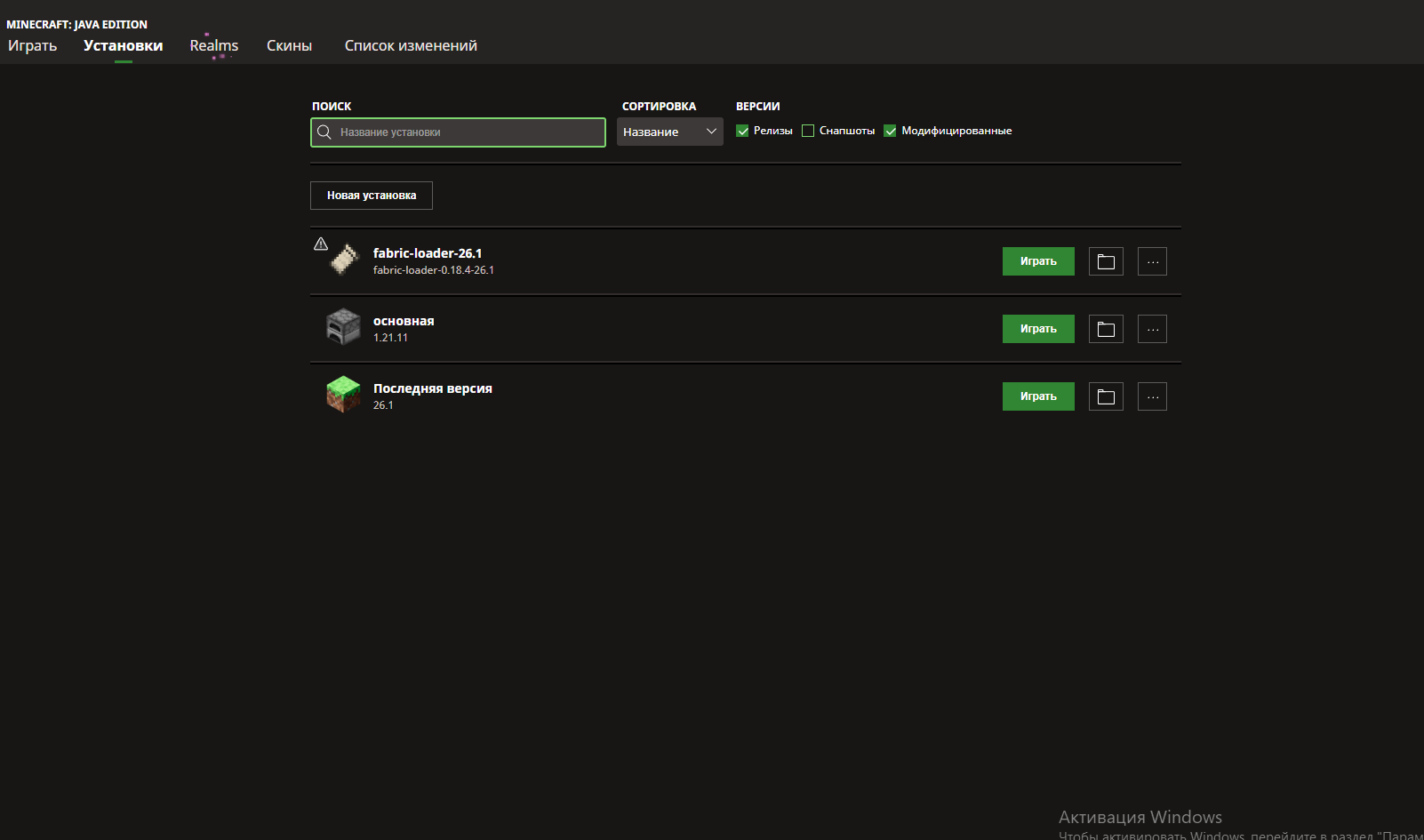Open the Realms tab

[x=214, y=46]
